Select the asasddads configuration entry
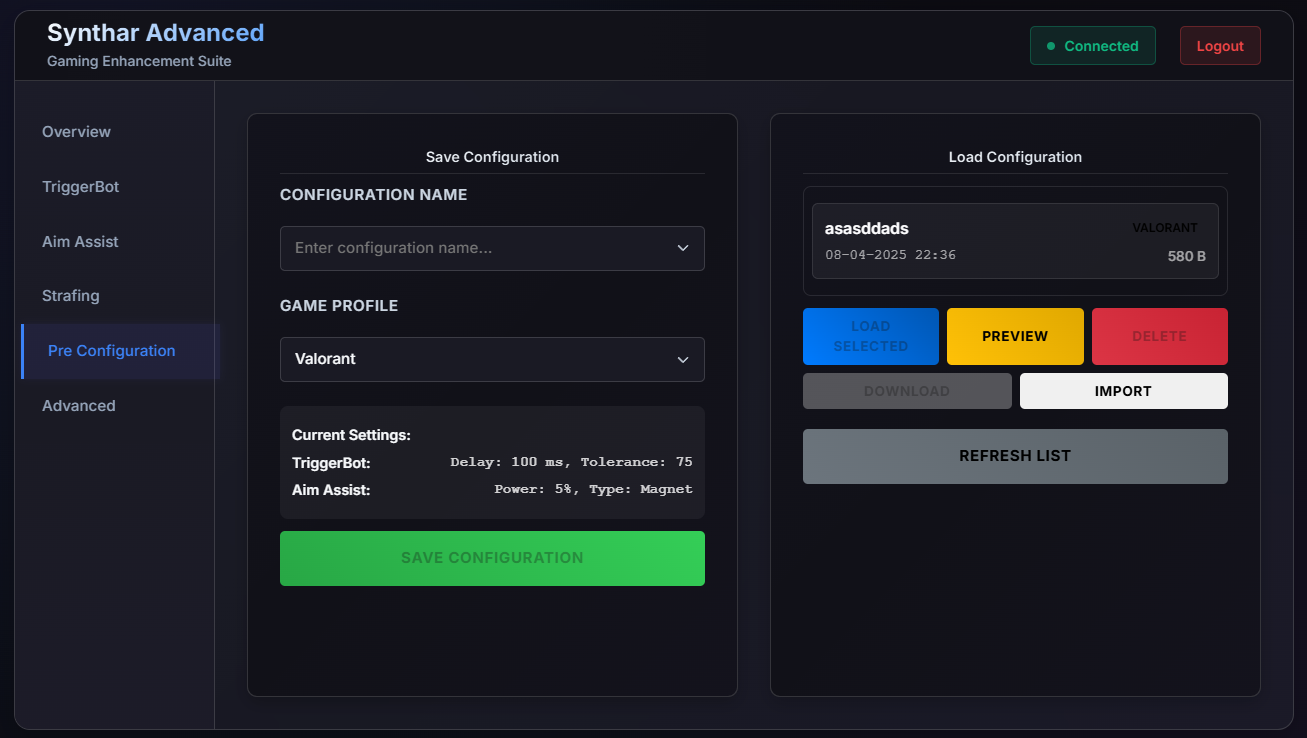Image resolution: width=1307 pixels, height=738 pixels. [x=1015, y=241]
